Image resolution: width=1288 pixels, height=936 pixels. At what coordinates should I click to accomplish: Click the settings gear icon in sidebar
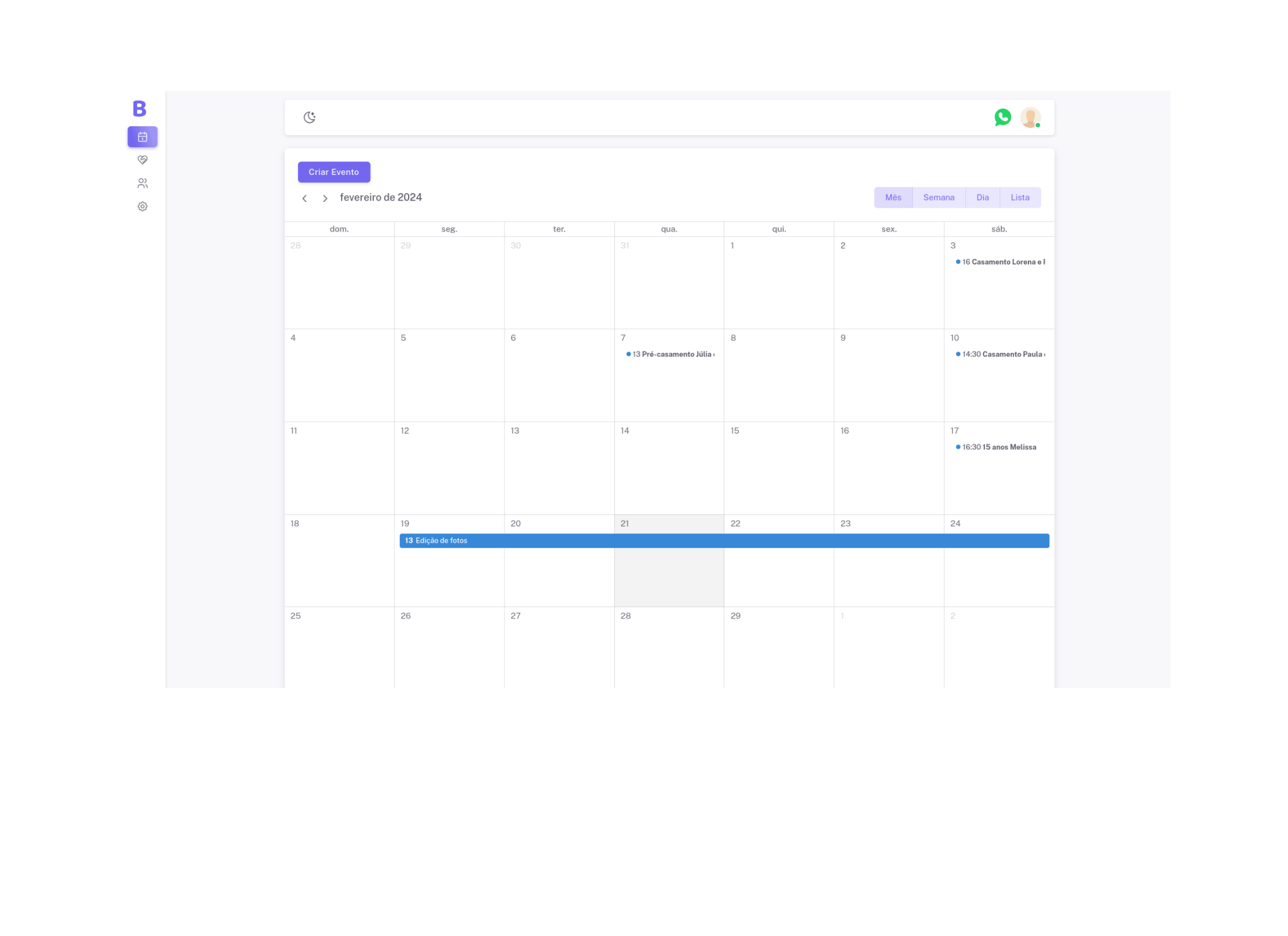(142, 206)
